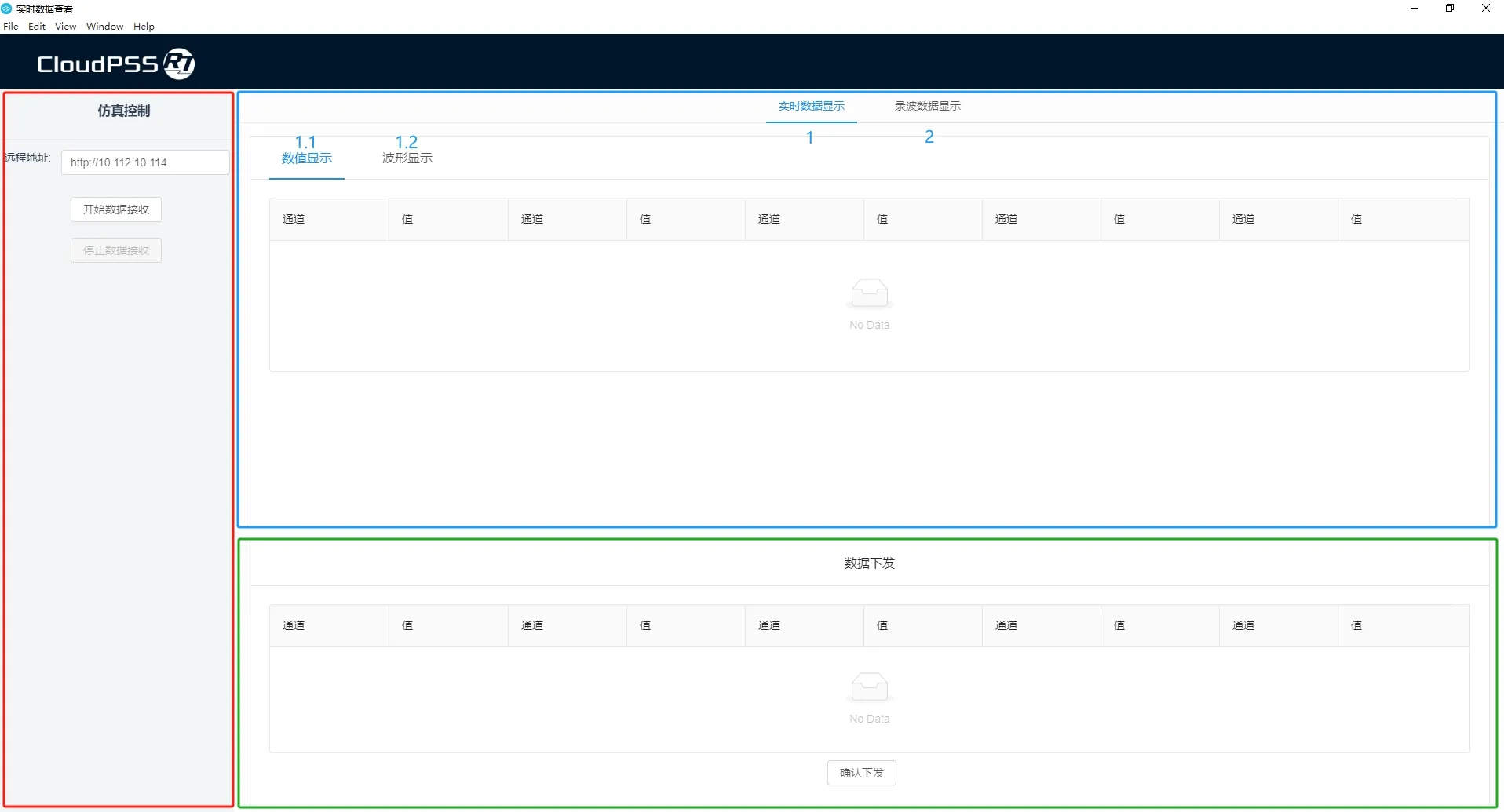
Task: Click the 停止数据接收 button
Action: 116,250
